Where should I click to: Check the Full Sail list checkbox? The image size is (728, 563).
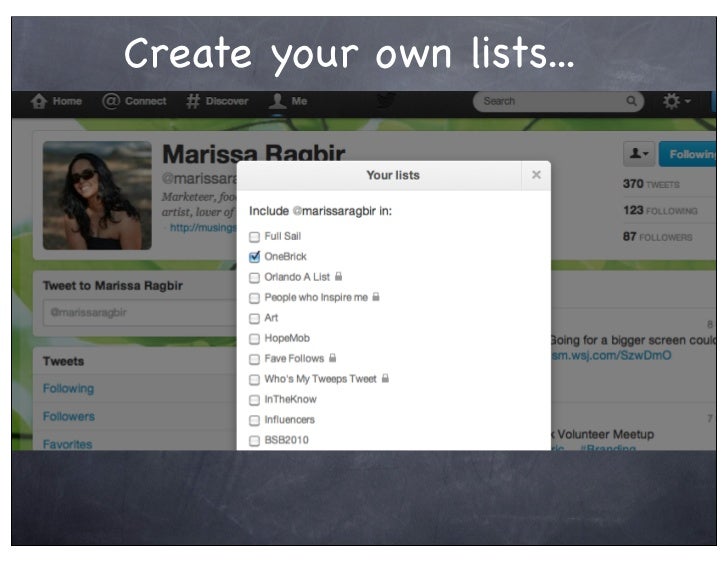tap(254, 237)
